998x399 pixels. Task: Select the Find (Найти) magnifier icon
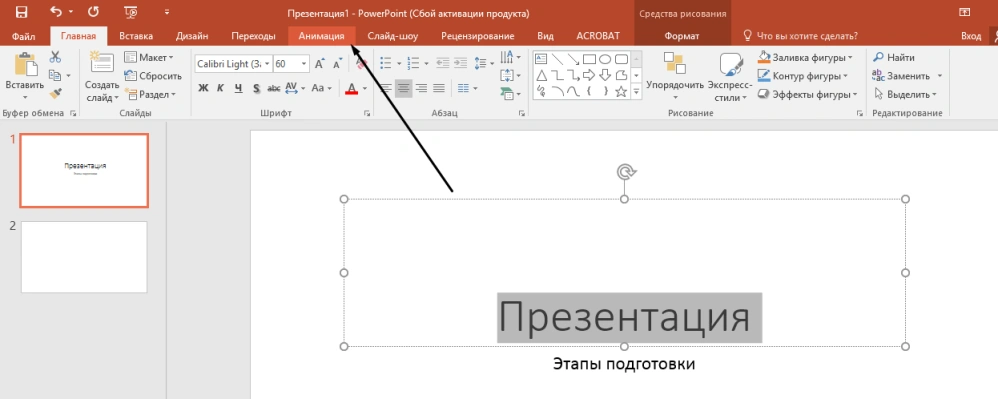coord(879,57)
